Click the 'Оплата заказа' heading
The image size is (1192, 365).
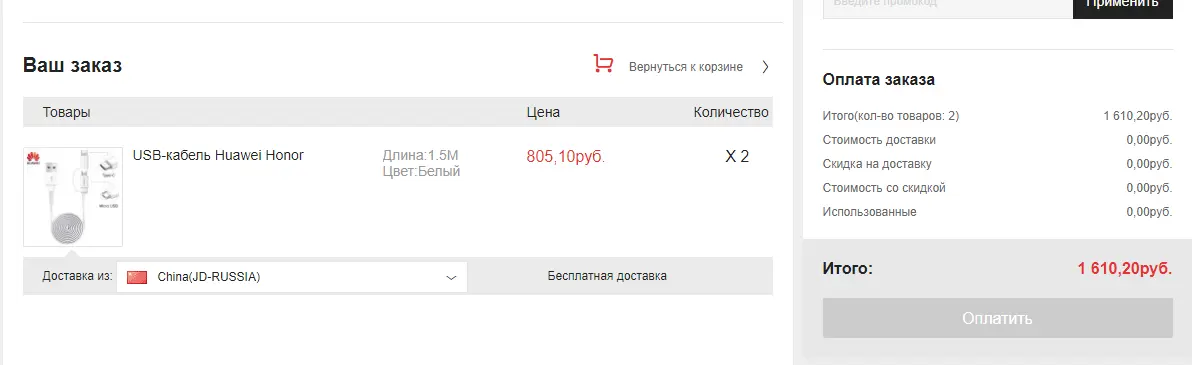coord(879,80)
